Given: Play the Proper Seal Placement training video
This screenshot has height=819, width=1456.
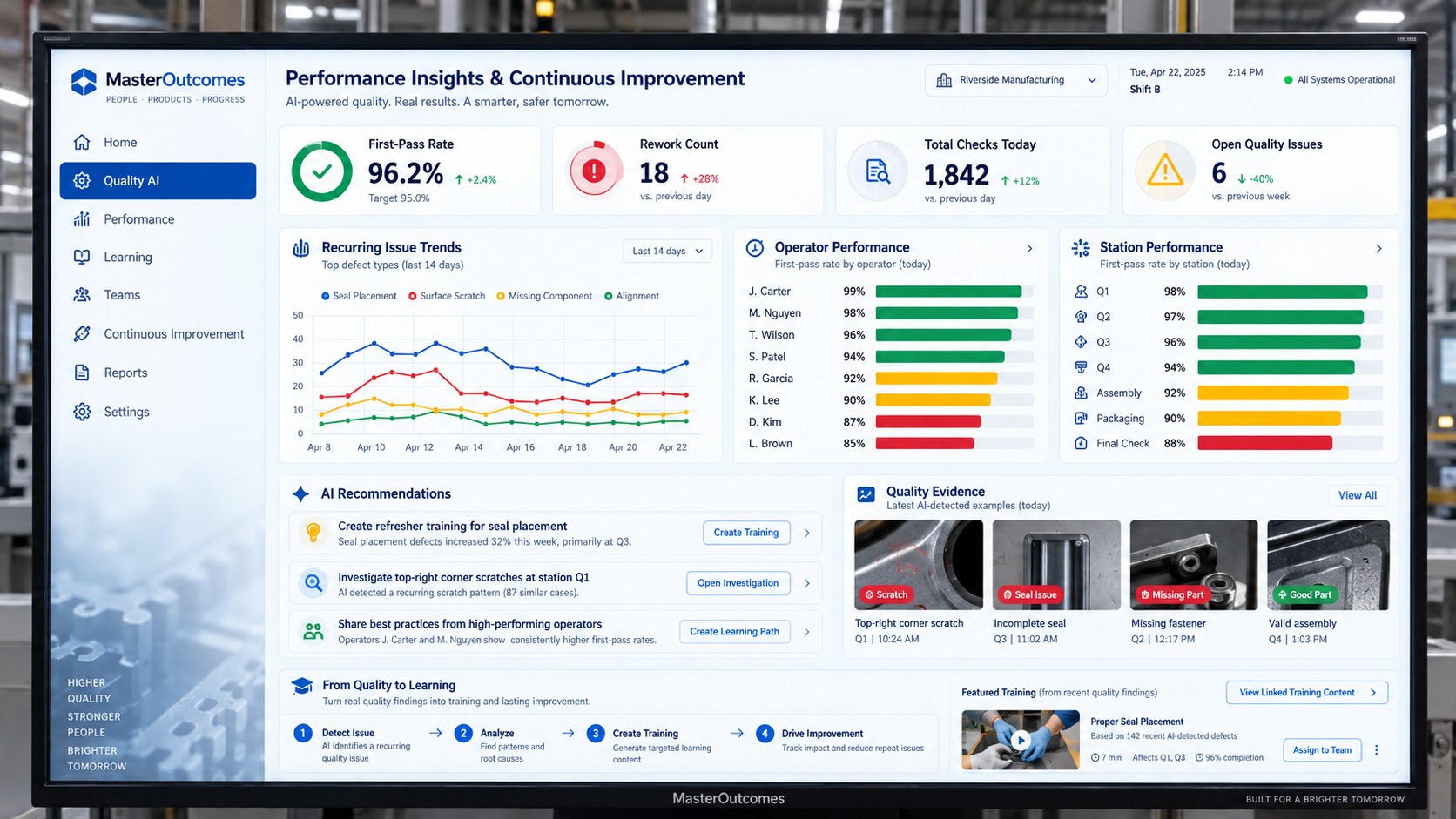Looking at the screenshot, I should pyautogui.click(x=1021, y=741).
